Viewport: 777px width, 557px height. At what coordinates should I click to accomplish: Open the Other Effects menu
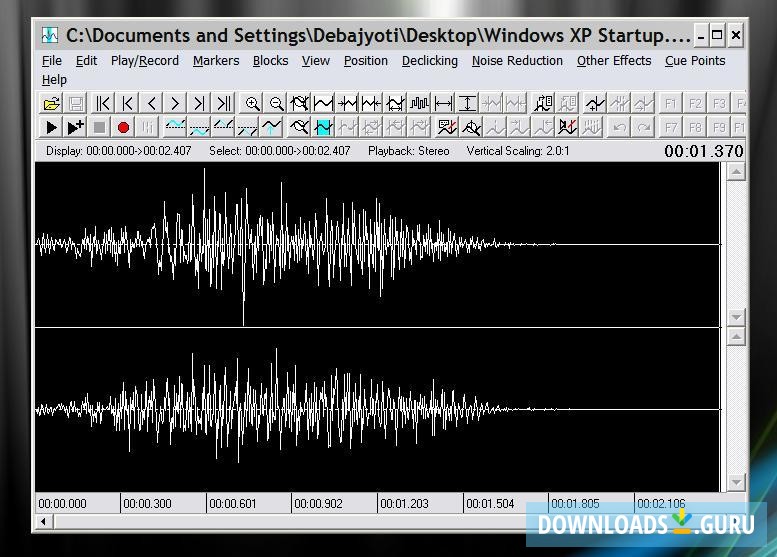614,60
